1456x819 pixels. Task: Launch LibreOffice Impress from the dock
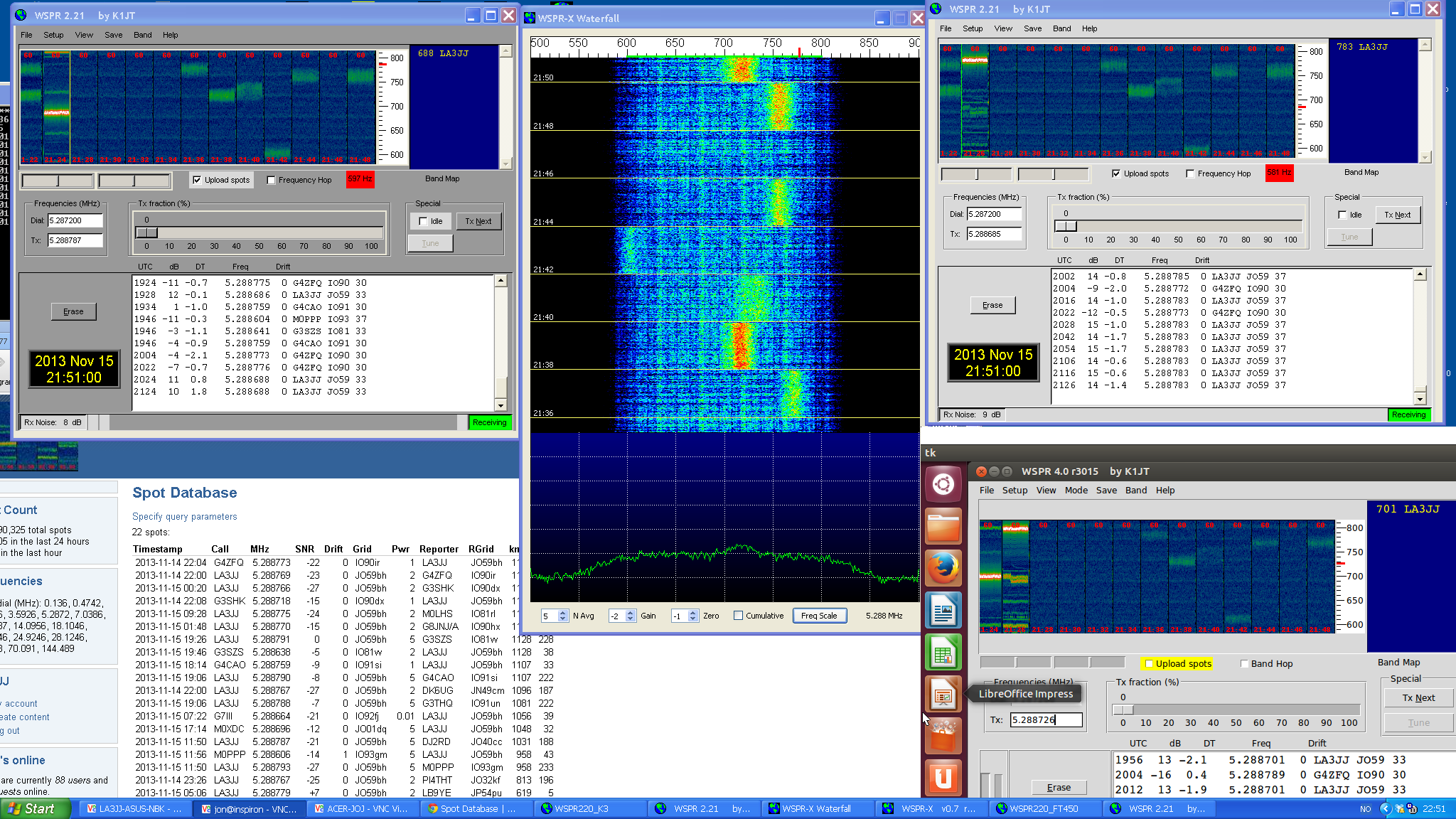[943, 695]
